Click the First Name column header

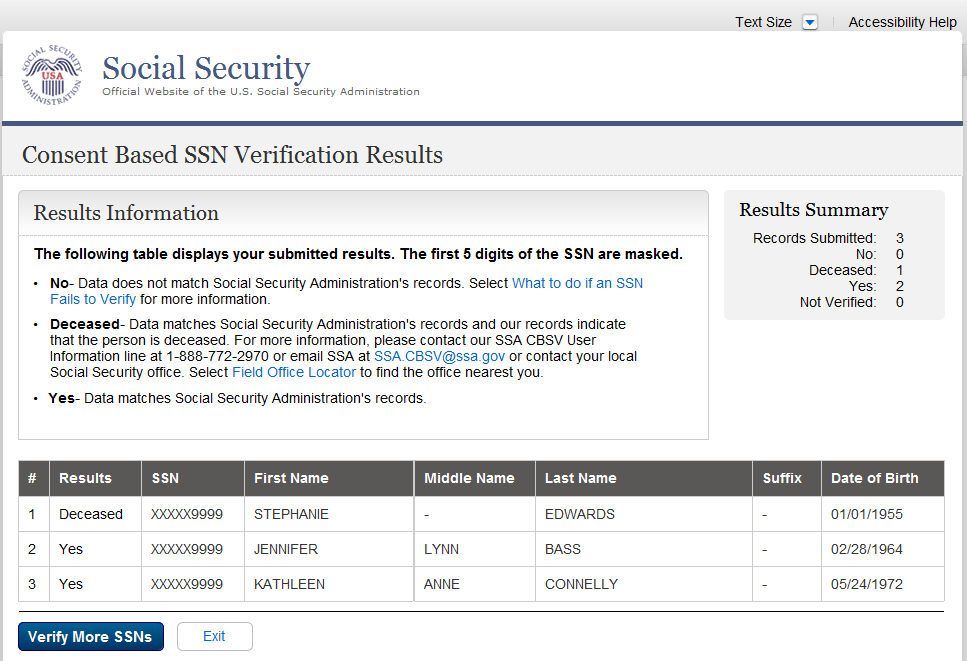click(x=291, y=478)
